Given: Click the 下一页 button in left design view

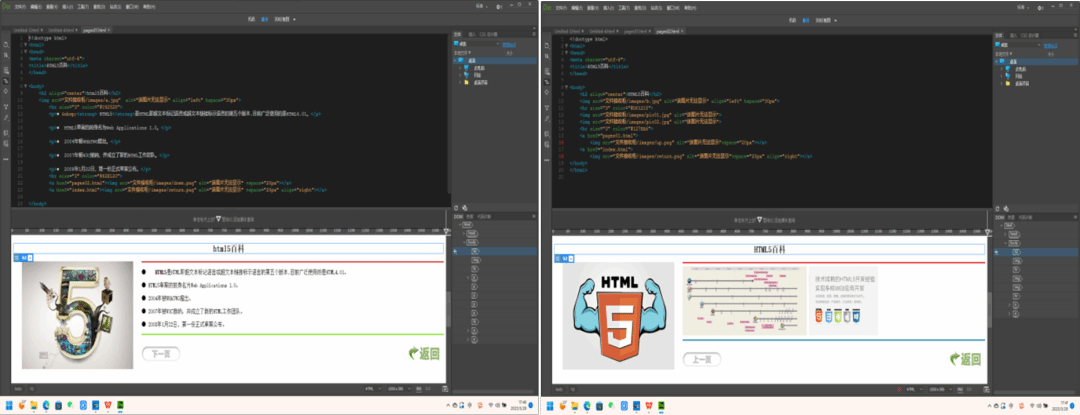Looking at the screenshot, I should 162,353.
